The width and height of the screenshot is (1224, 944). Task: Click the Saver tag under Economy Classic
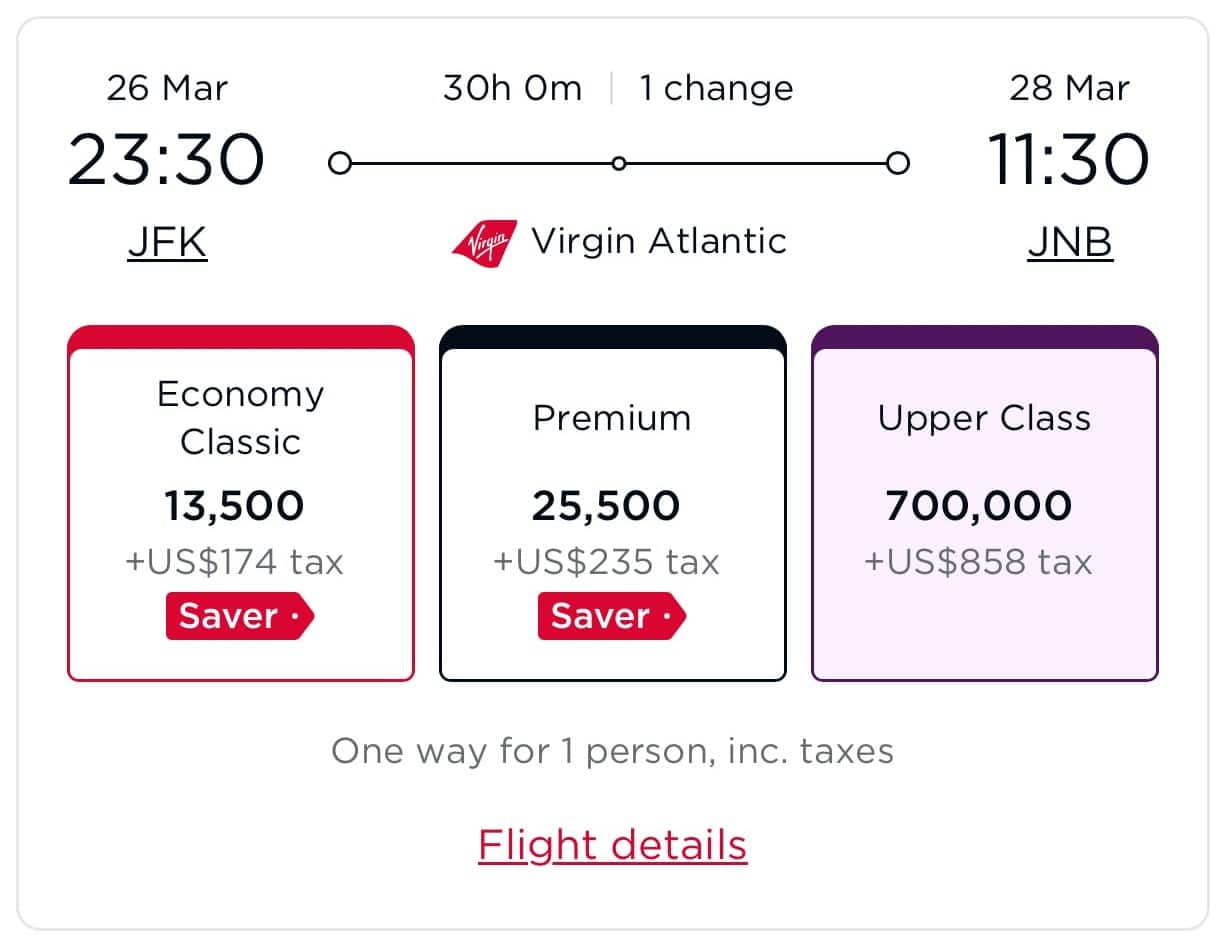pyautogui.click(x=239, y=616)
